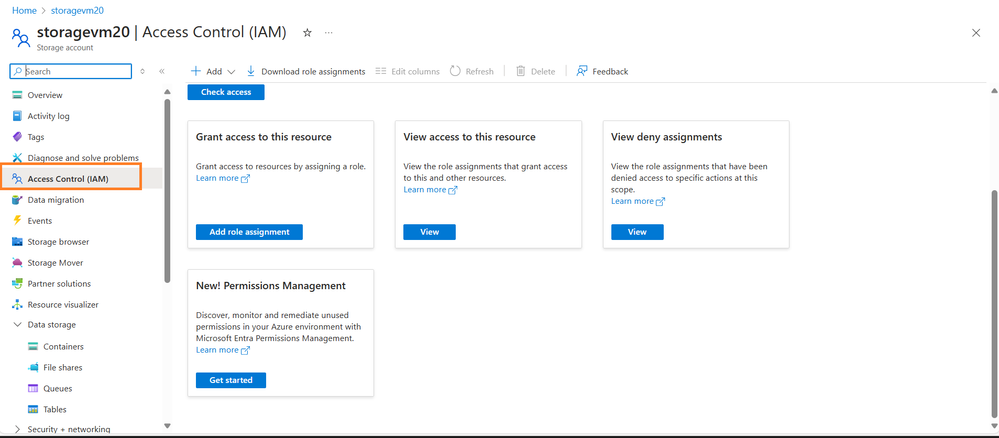Image resolution: width=999 pixels, height=438 pixels.
Task: Open Diagnose and solve problems wrench icon
Action: coord(17,157)
